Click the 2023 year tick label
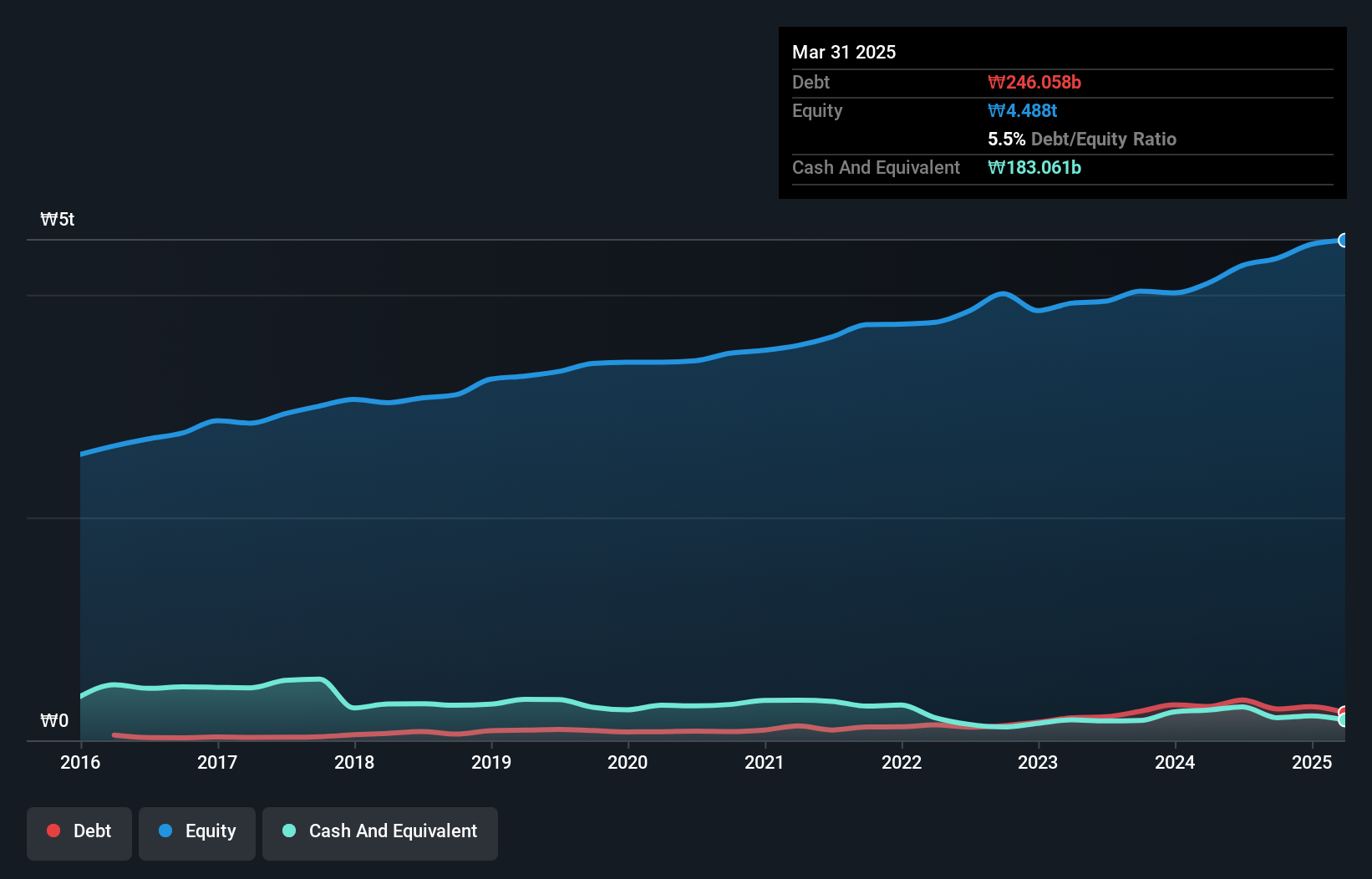 coord(1038,762)
